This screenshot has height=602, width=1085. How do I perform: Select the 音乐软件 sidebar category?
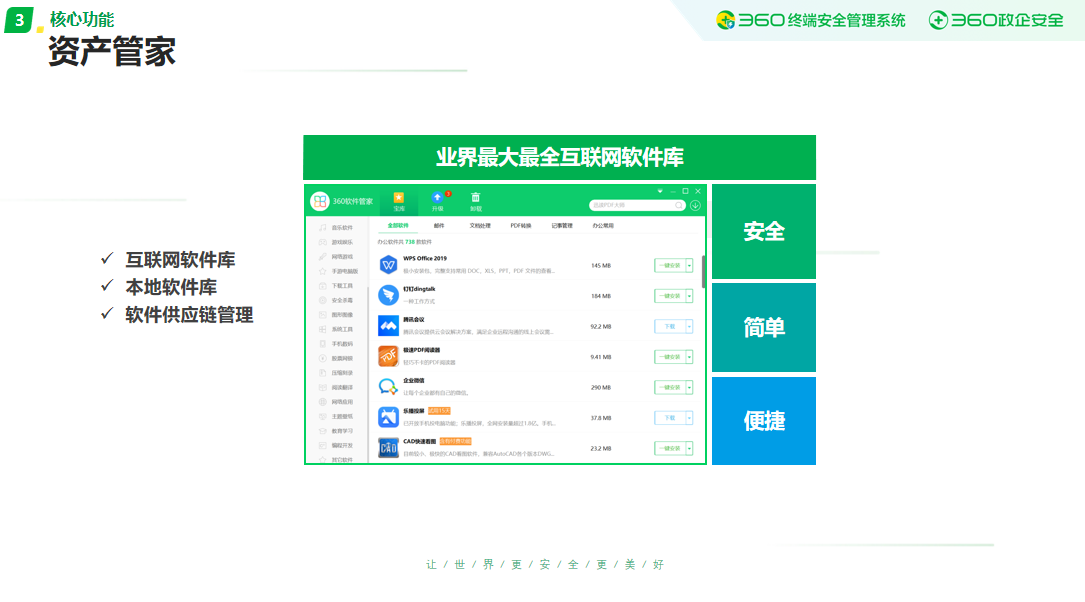click(337, 228)
